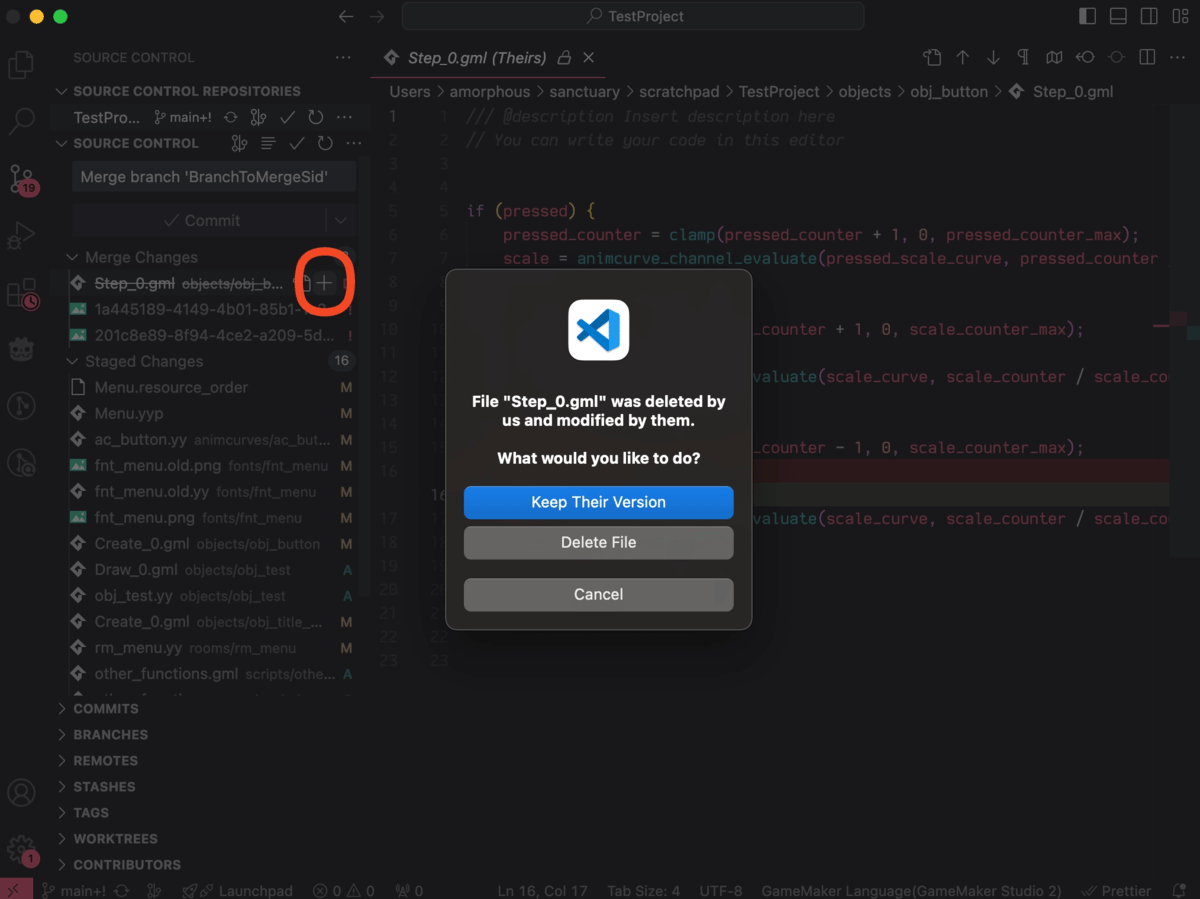Image resolution: width=1200 pixels, height=899 pixels.
Task: Open the Accounts icon in activity bar
Action: click(x=21, y=792)
